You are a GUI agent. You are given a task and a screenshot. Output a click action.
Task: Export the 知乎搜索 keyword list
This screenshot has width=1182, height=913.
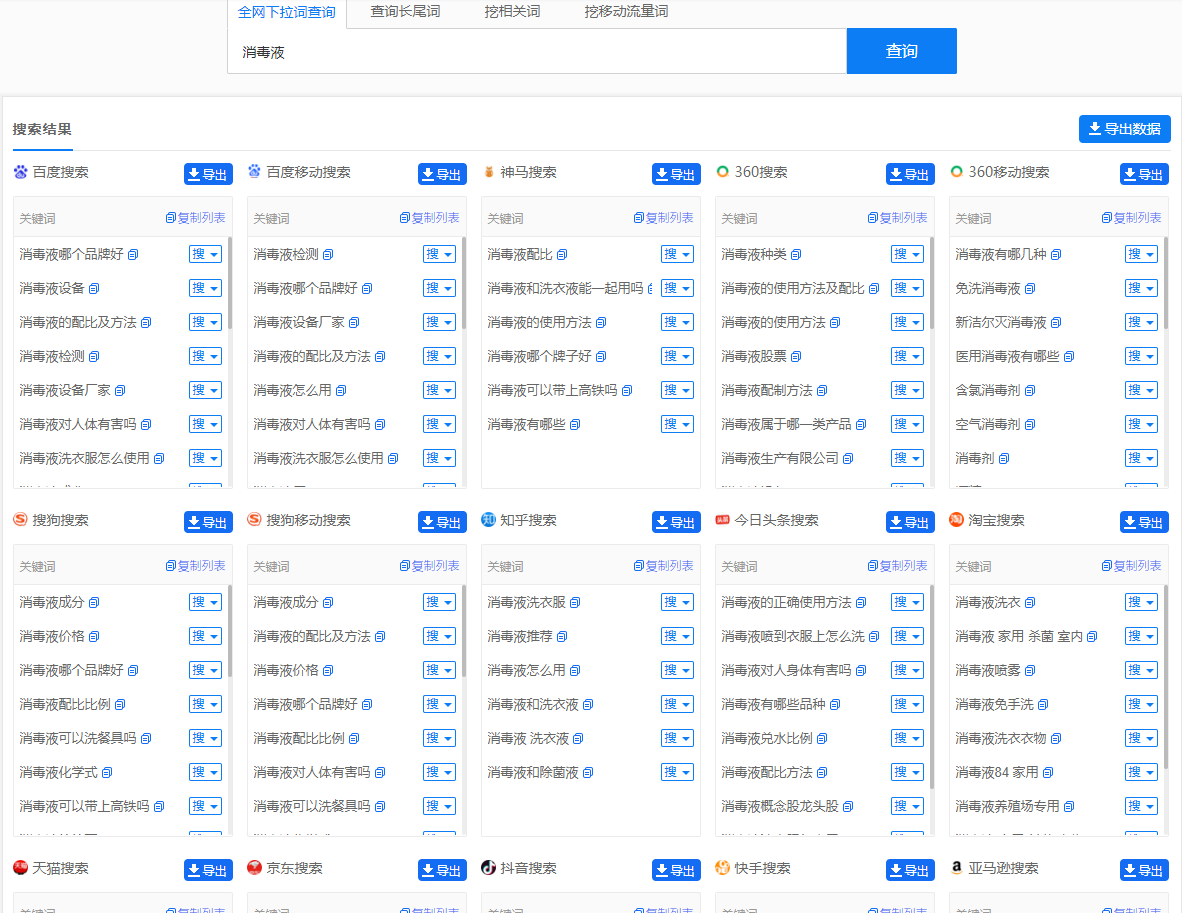(x=676, y=522)
